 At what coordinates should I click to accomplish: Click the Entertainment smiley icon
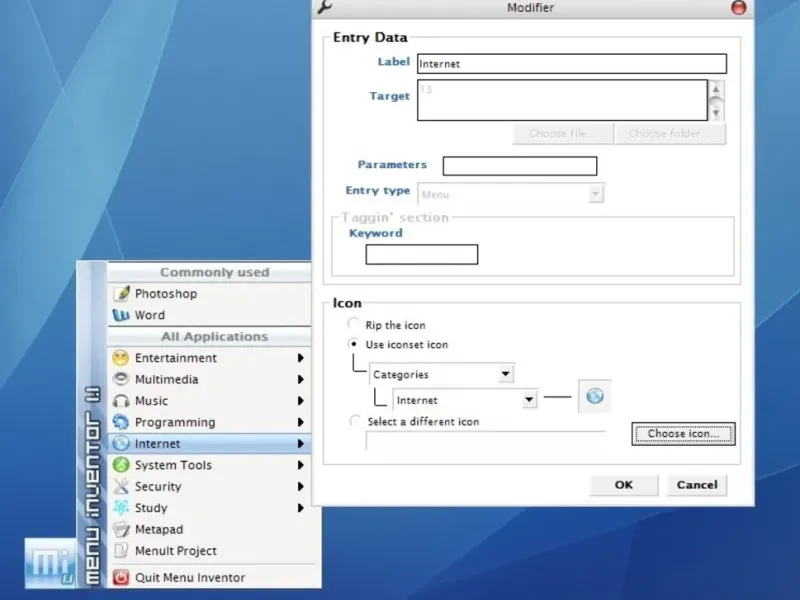[x=121, y=358]
